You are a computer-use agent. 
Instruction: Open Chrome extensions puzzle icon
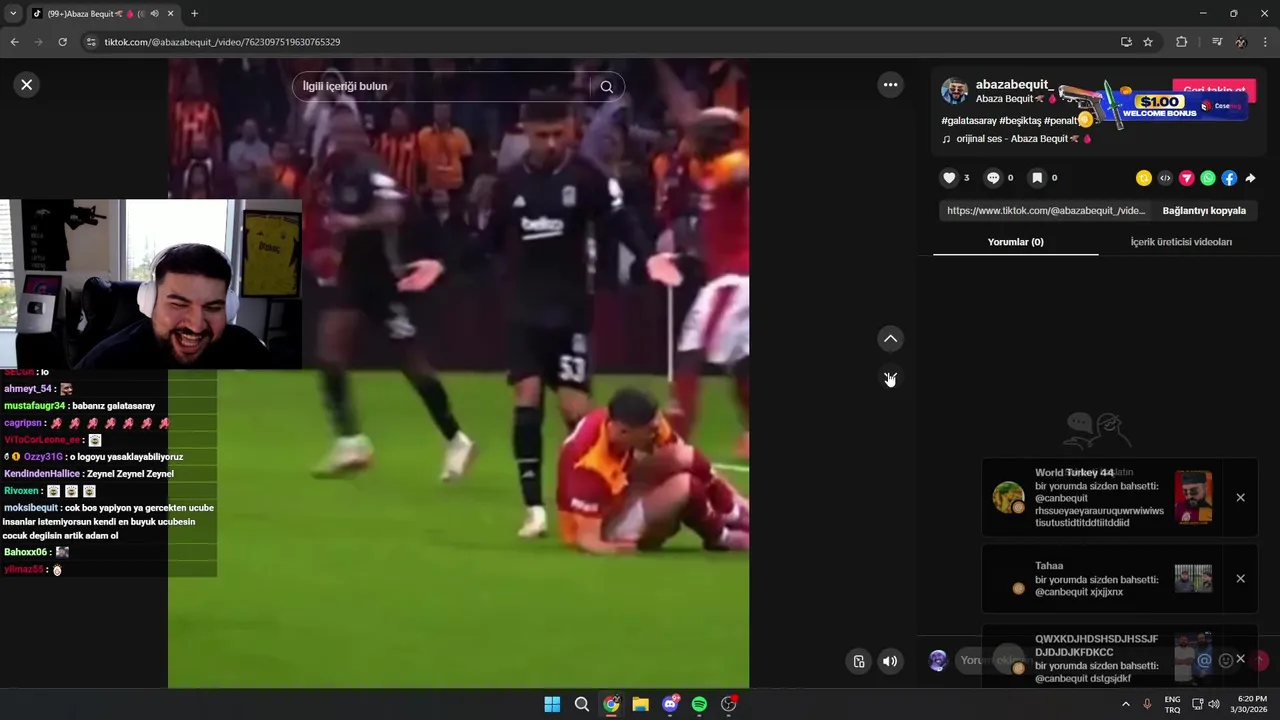1181,42
